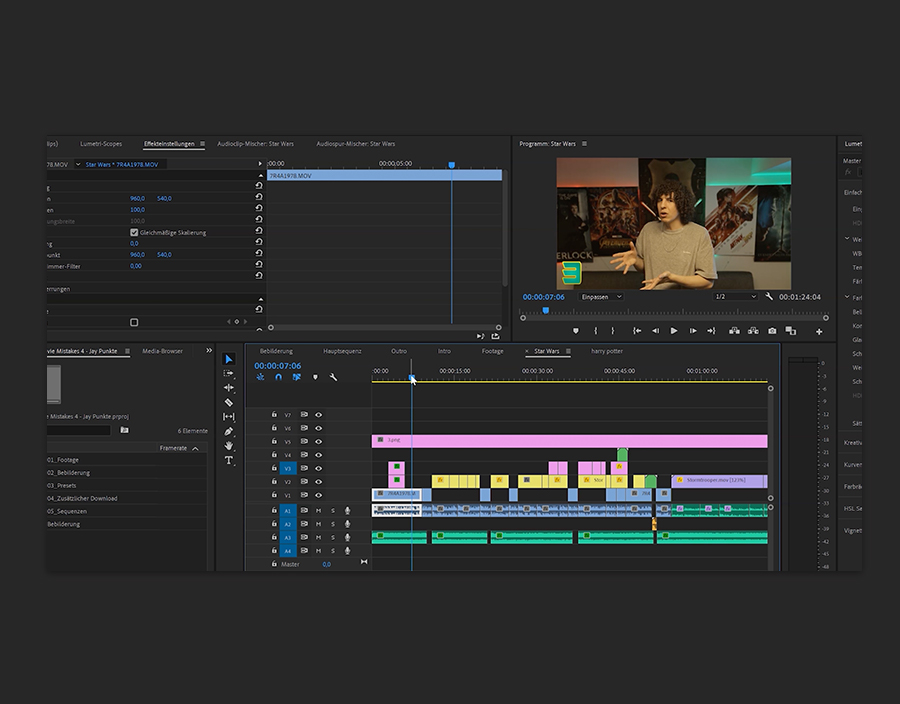900x704 pixels.
Task: Uncheck Gleichmäßige Skalierung checkbox
Action: pyautogui.click(x=135, y=232)
